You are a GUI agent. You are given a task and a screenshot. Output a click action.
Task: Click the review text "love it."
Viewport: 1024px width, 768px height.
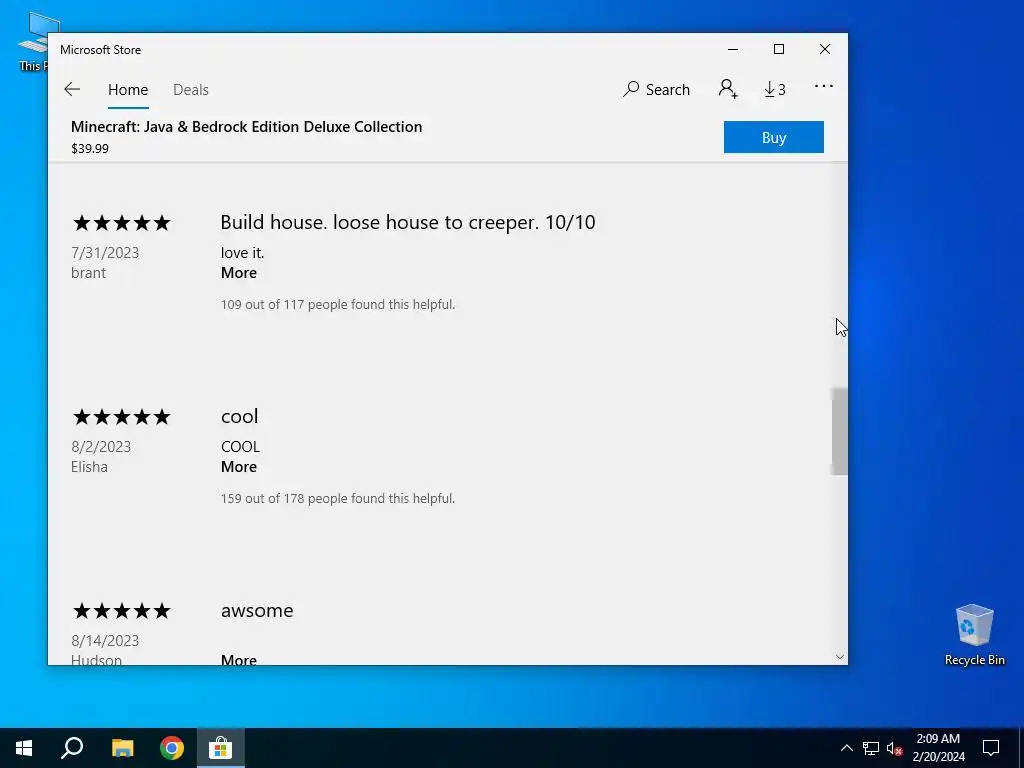pos(242,253)
